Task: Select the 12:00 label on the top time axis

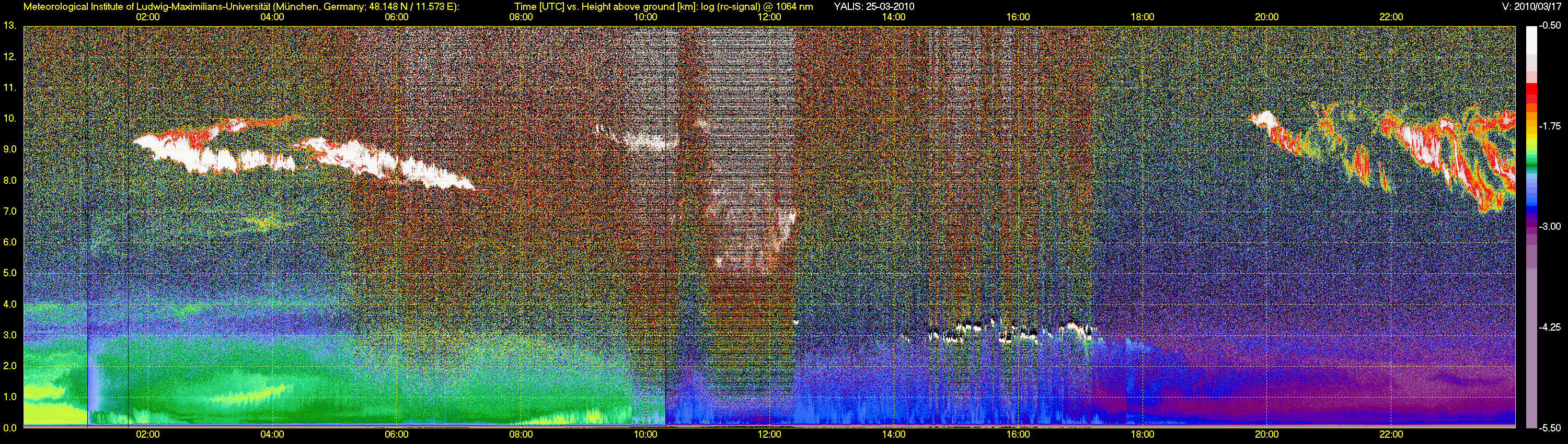Action: tap(769, 17)
